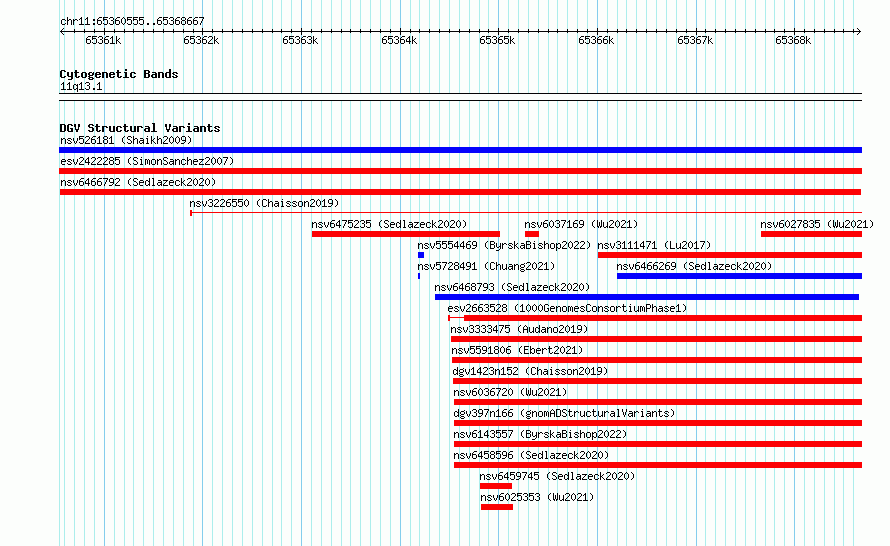This screenshot has height=546, width=890.
Task: Click the tiny blue nsv5728491 marker
Action: coord(419,276)
